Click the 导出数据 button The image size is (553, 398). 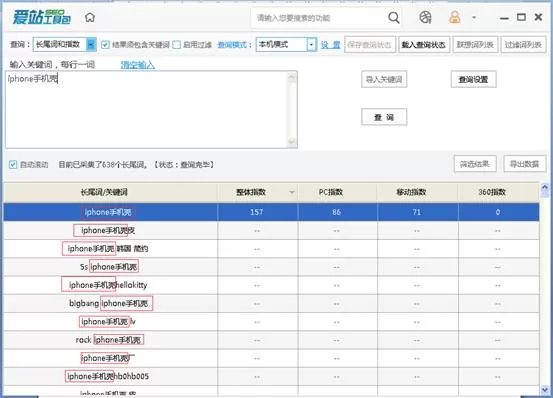click(x=525, y=164)
